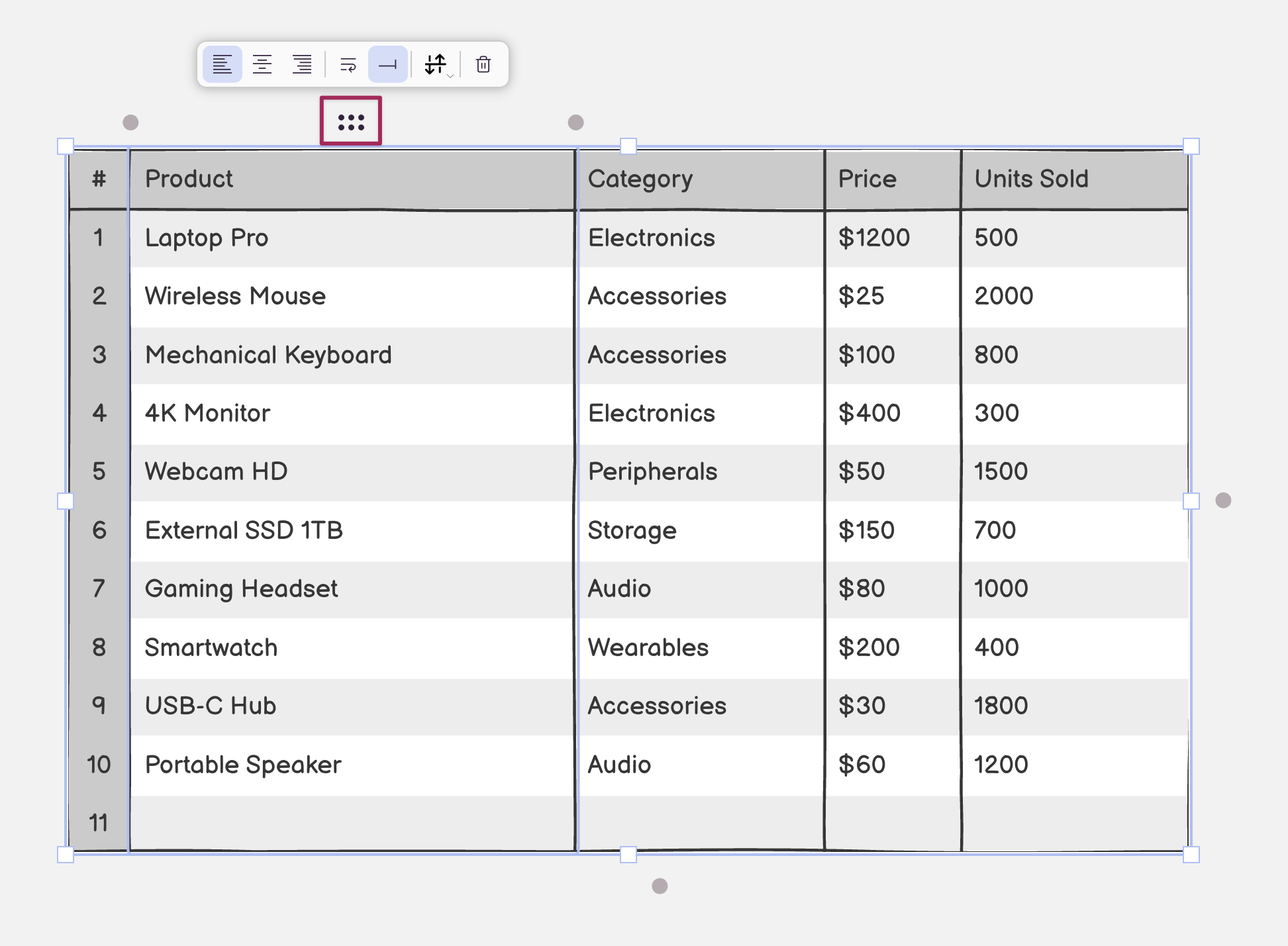Click the gray add-column dot right of table
The height and width of the screenshot is (946, 1288).
[1223, 500]
